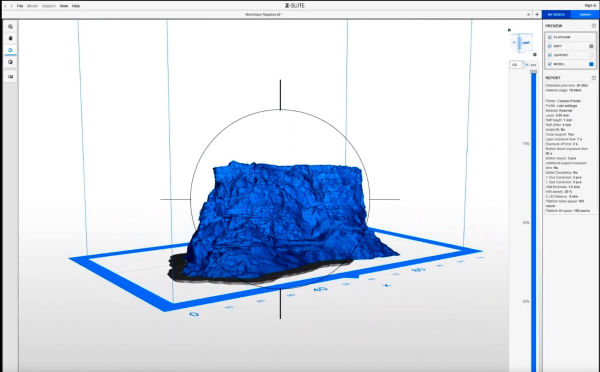Switch to the Library tab
The image size is (600, 372).
pos(585,15)
